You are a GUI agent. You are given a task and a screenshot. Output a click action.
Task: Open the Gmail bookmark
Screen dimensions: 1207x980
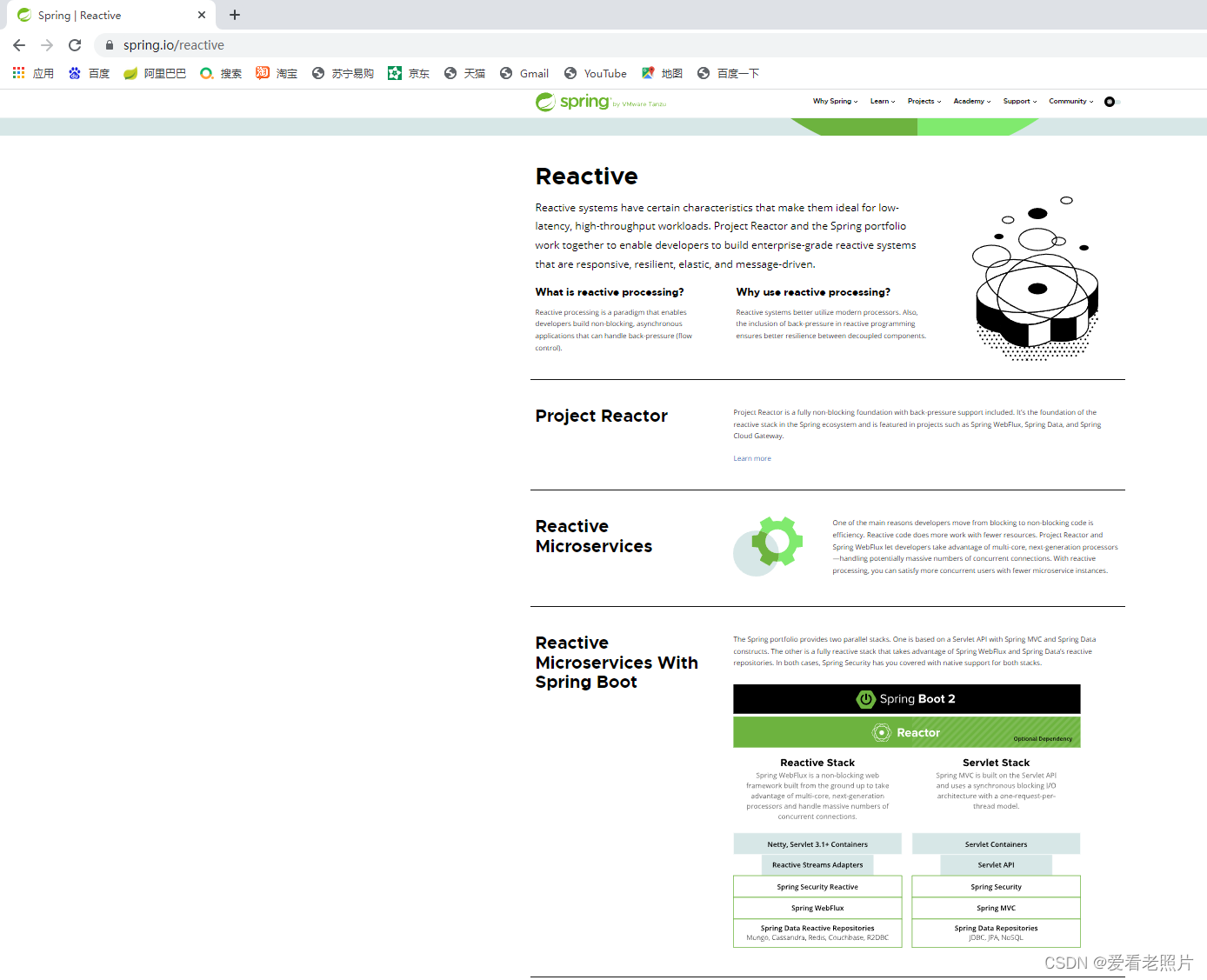[x=524, y=74]
